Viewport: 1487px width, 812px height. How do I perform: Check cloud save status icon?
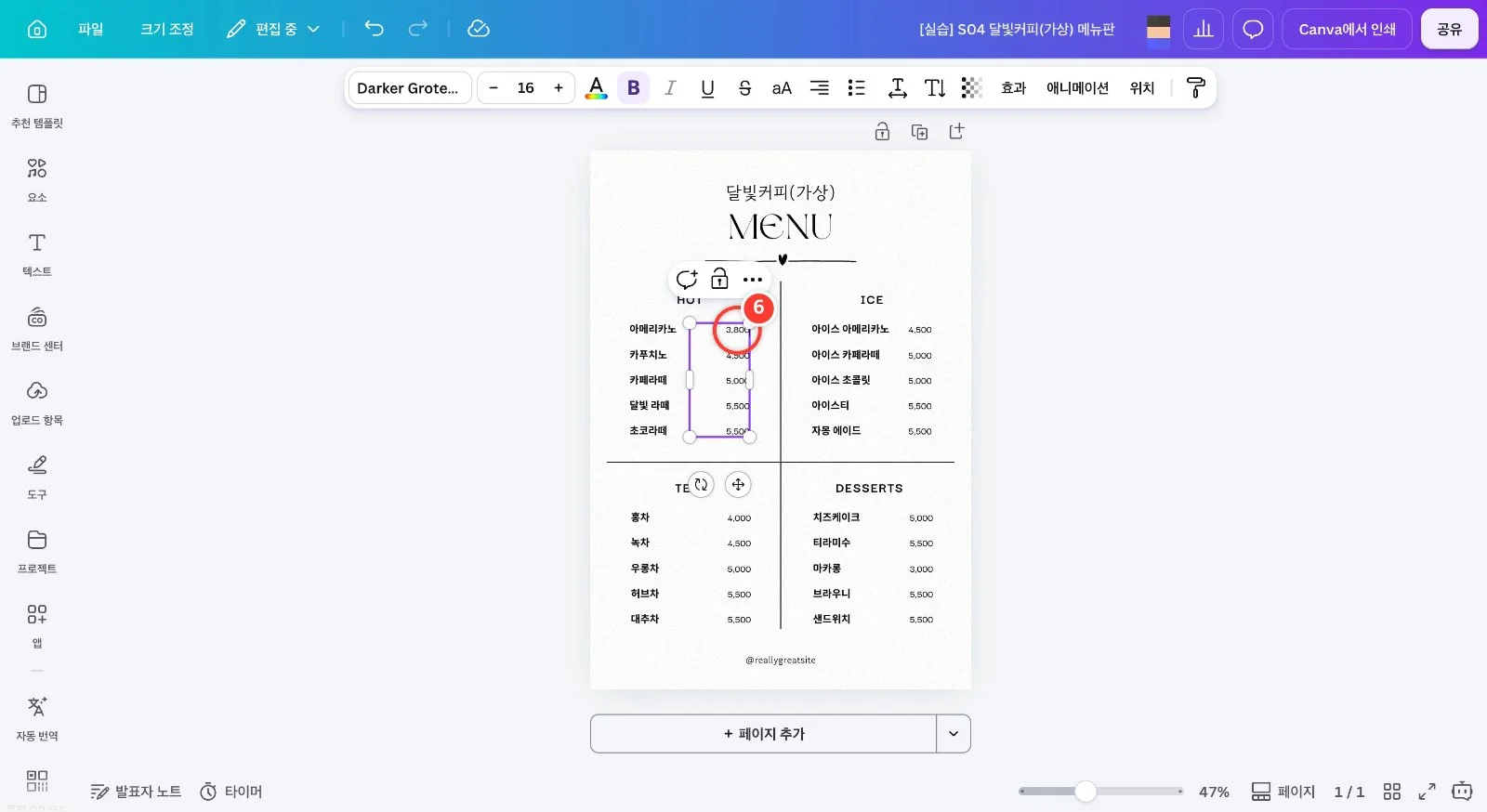(479, 29)
